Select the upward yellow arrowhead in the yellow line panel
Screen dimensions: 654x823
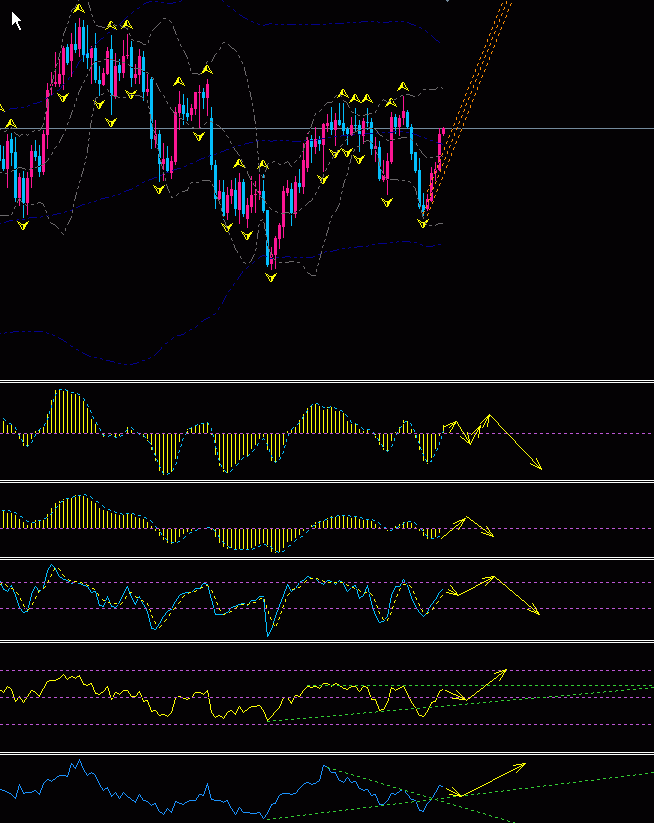coord(505,671)
